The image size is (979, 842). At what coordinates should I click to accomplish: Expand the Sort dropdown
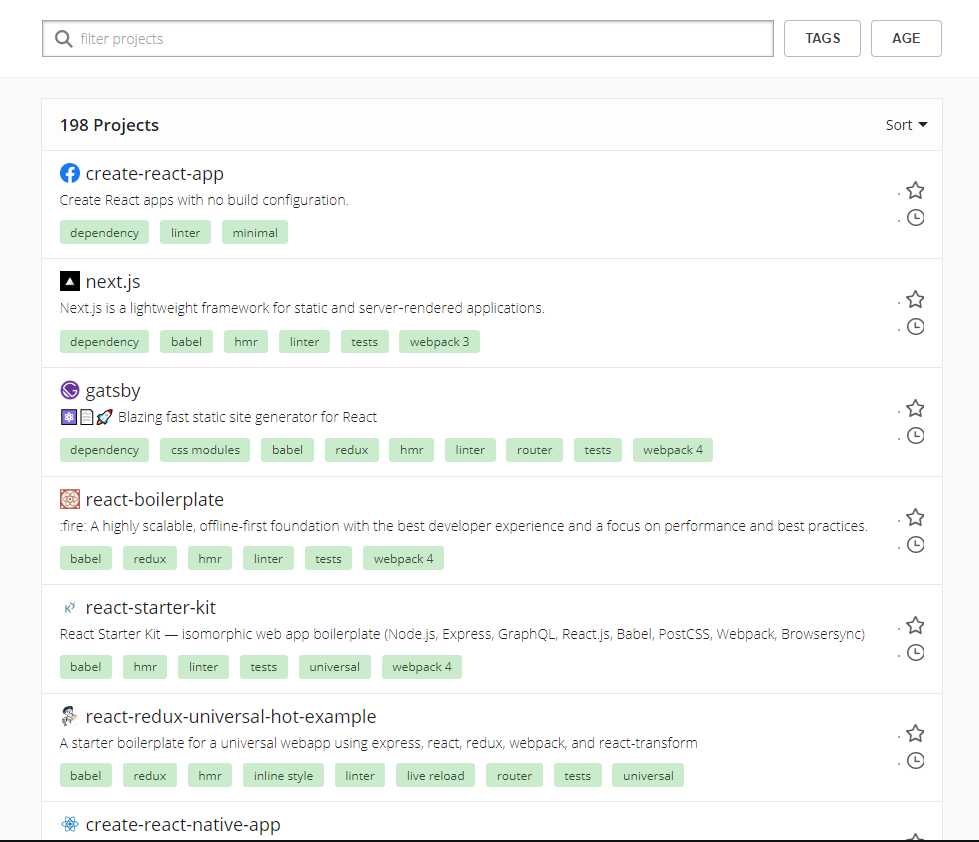click(906, 125)
